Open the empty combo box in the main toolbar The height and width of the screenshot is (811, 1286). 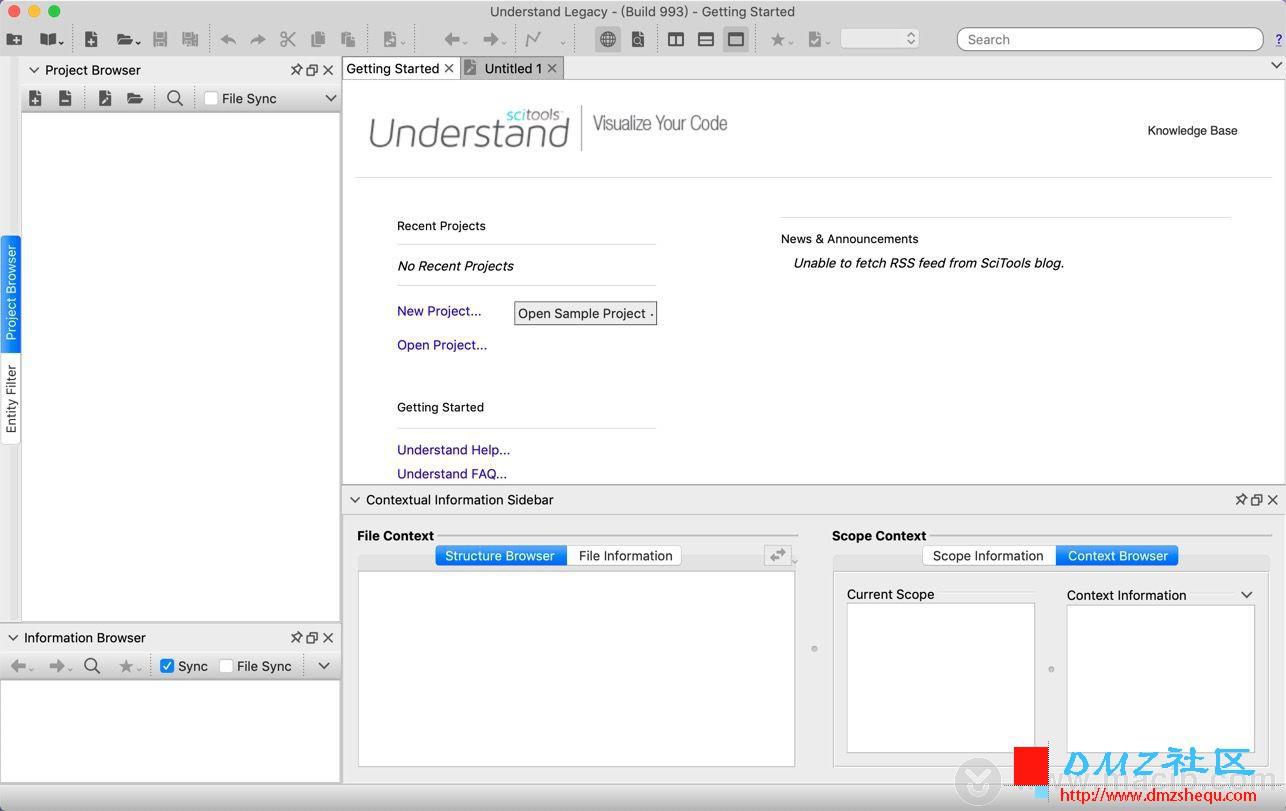click(x=880, y=39)
